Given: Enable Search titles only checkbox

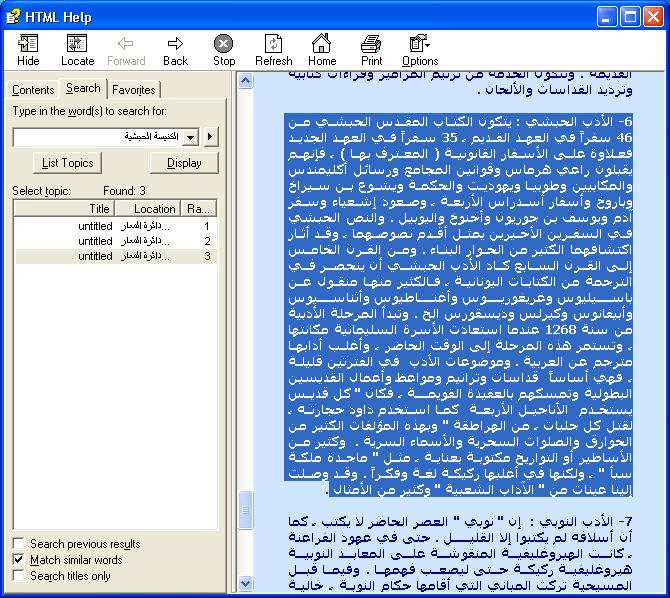Looking at the screenshot, I should [18, 575].
